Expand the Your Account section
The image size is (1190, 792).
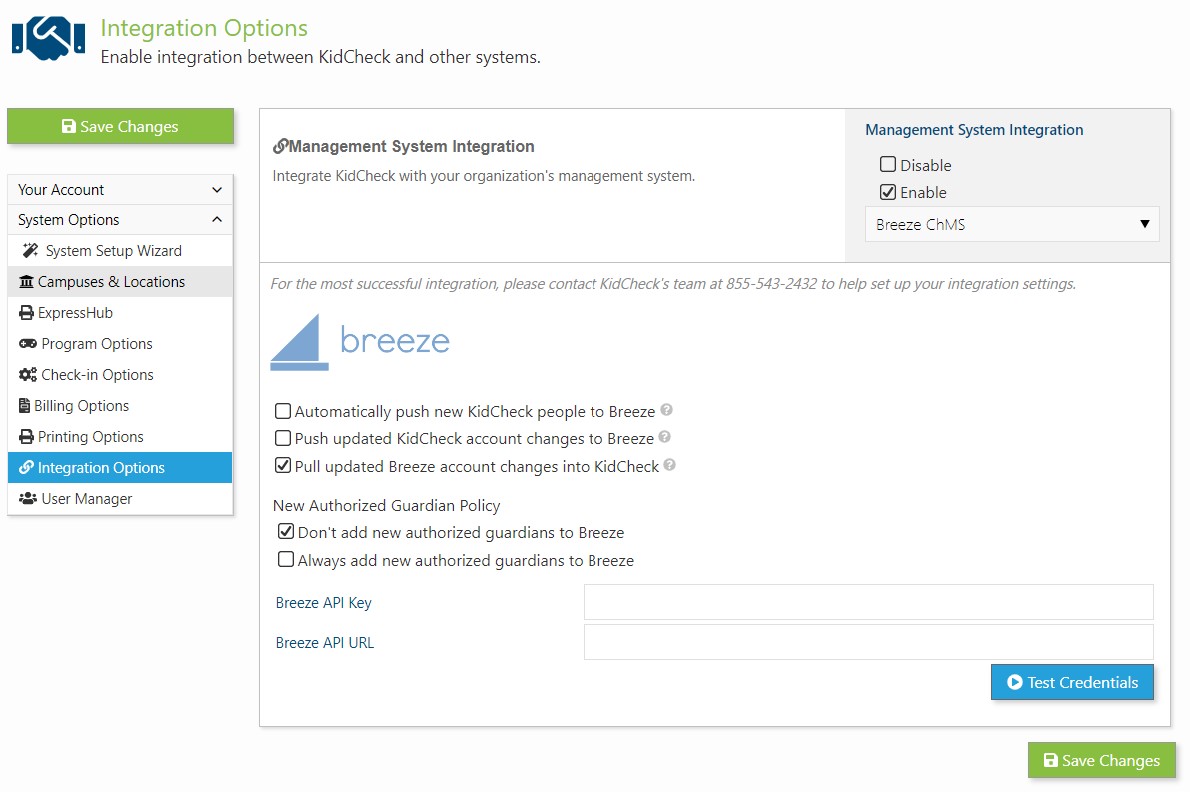[x=120, y=190]
